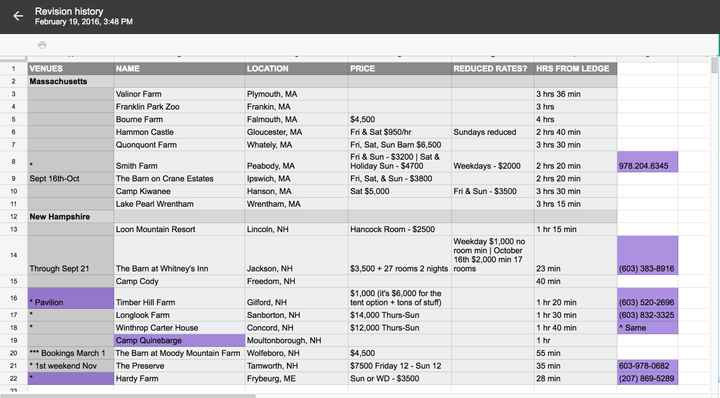Click the '^ Same' purple cell

(x=647, y=328)
